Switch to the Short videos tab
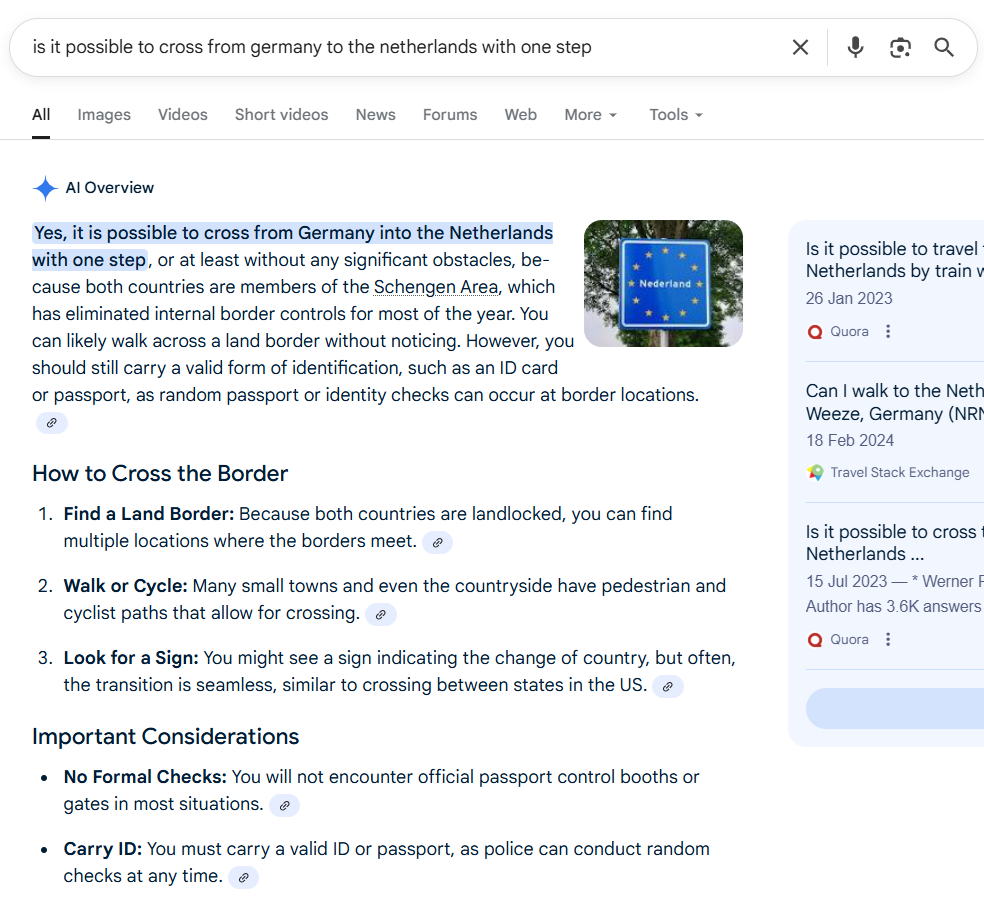 point(281,115)
